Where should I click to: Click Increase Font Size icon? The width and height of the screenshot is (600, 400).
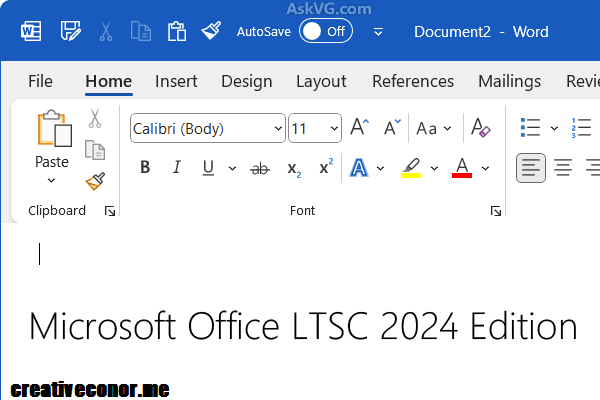[360, 127]
